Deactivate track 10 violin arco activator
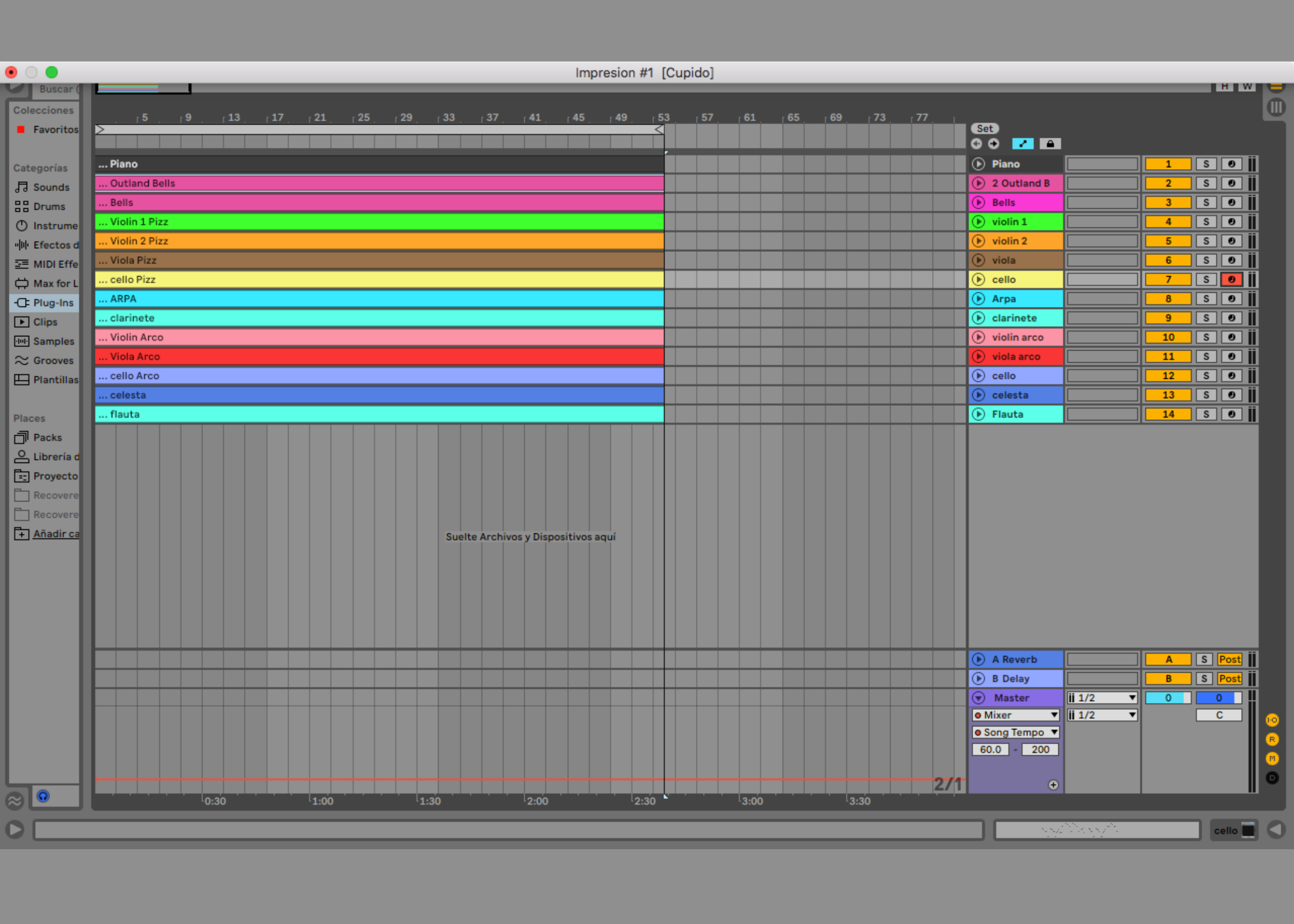 (1168, 337)
